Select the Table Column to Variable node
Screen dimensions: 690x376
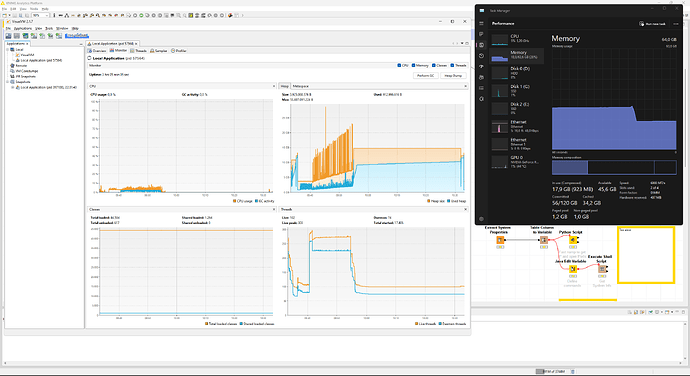[543, 240]
